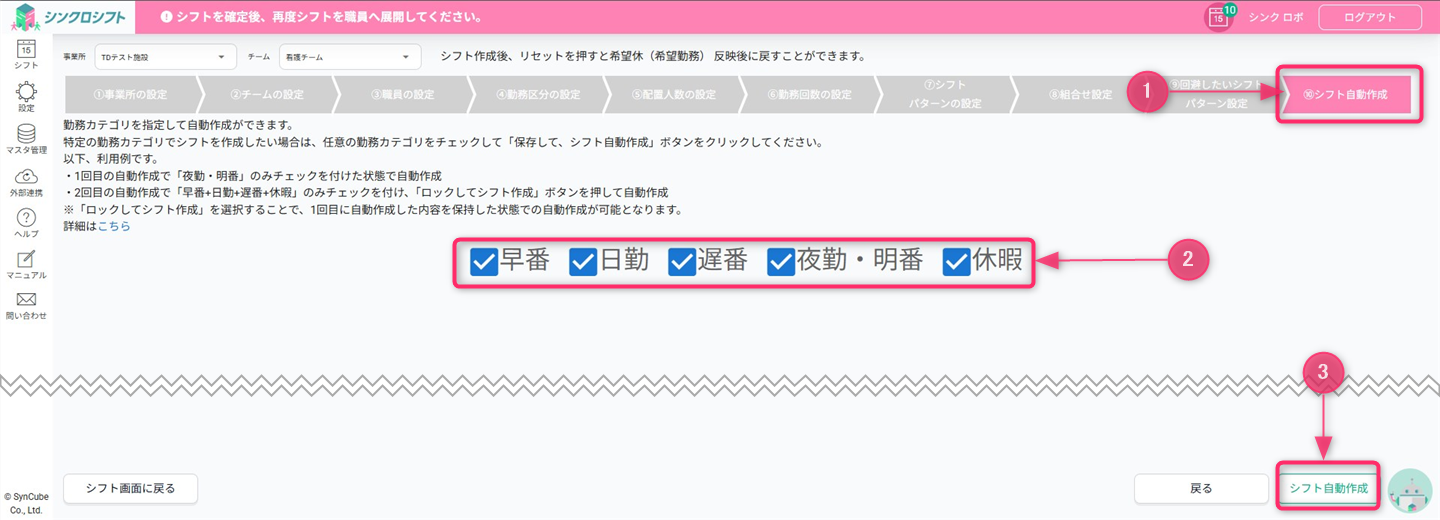Expand the 事業所 dropdown

point(165,57)
